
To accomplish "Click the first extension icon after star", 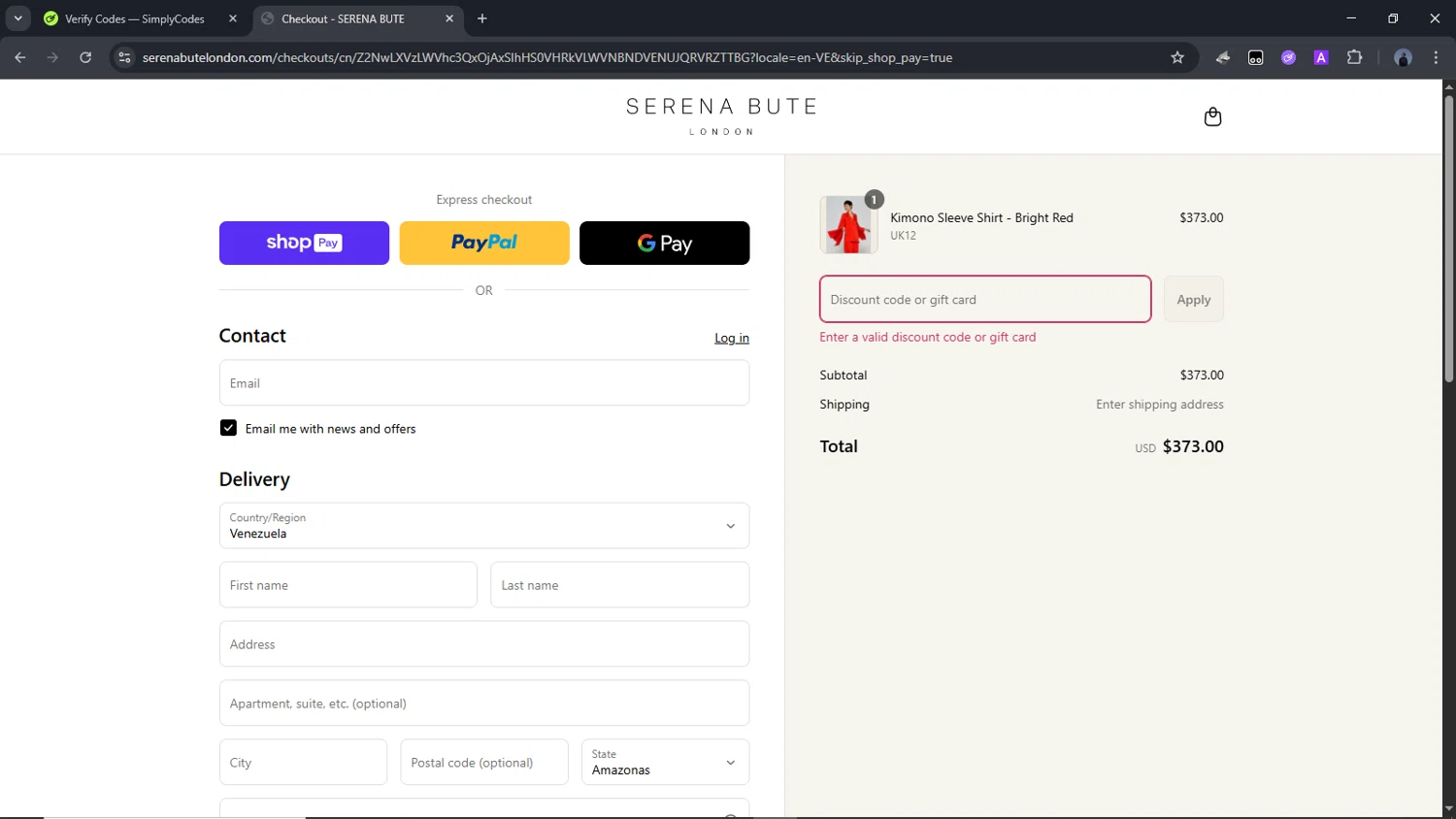I will [1223, 57].
